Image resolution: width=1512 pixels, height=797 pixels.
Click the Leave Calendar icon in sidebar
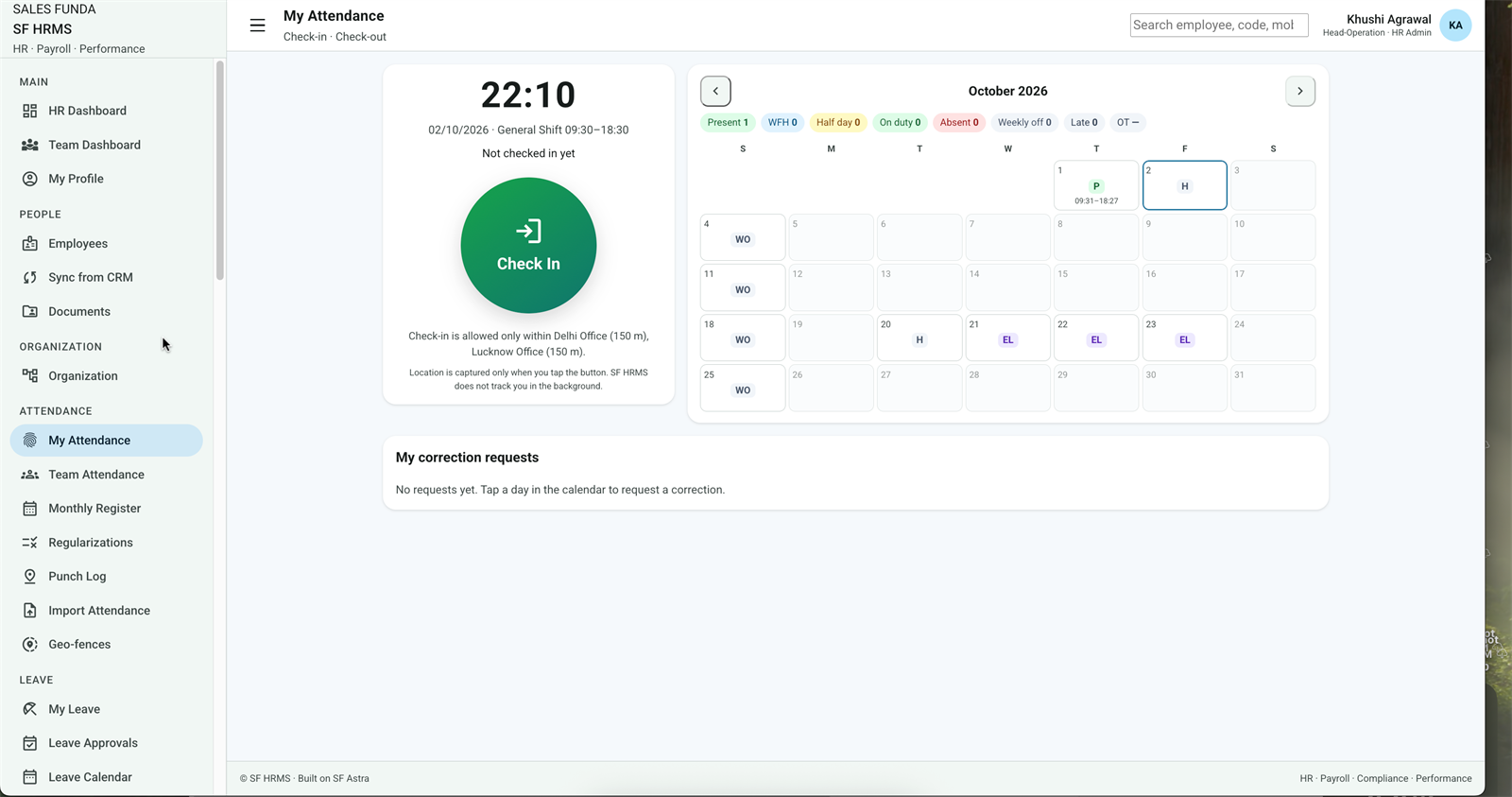click(x=30, y=777)
